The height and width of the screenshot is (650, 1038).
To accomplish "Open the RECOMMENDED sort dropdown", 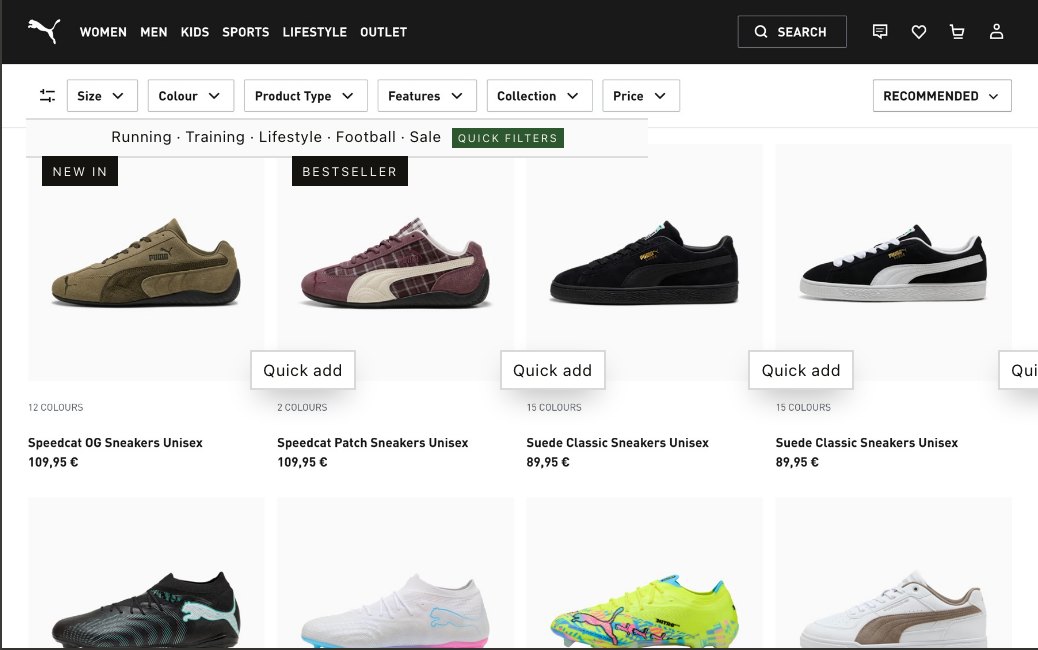I will click(x=942, y=96).
